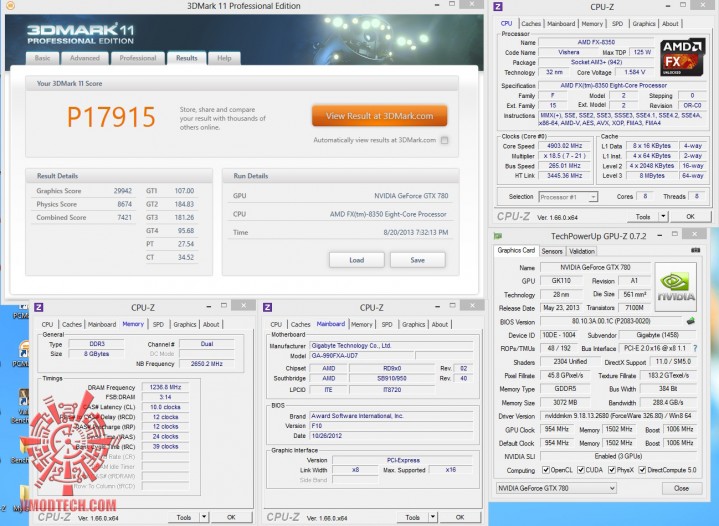Click GT2 result value 184.83
The width and height of the screenshot is (719, 526).
click(x=184, y=204)
